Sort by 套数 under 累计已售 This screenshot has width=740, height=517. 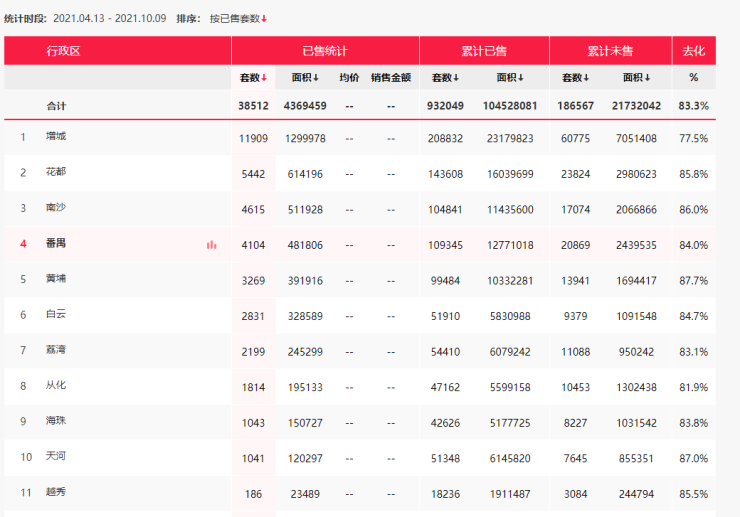(445, 78)
